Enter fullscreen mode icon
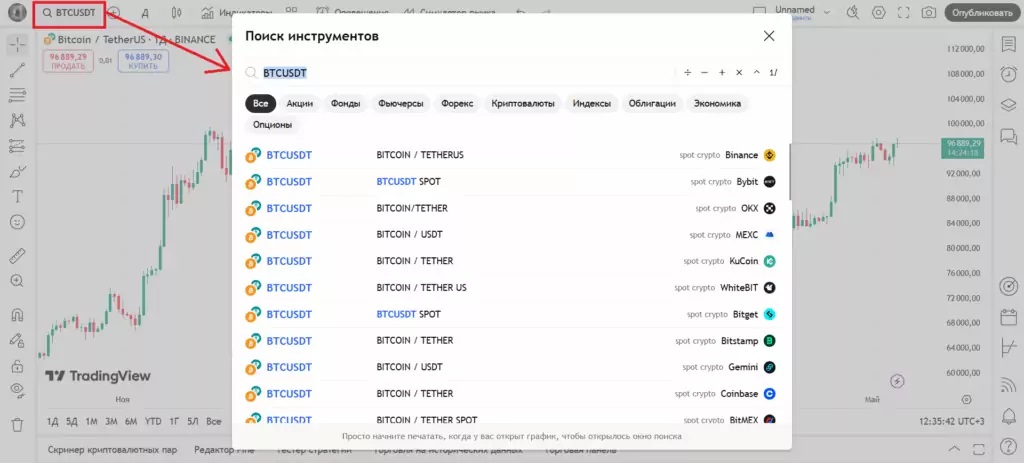1024x463 pixels. coord(904,12)
